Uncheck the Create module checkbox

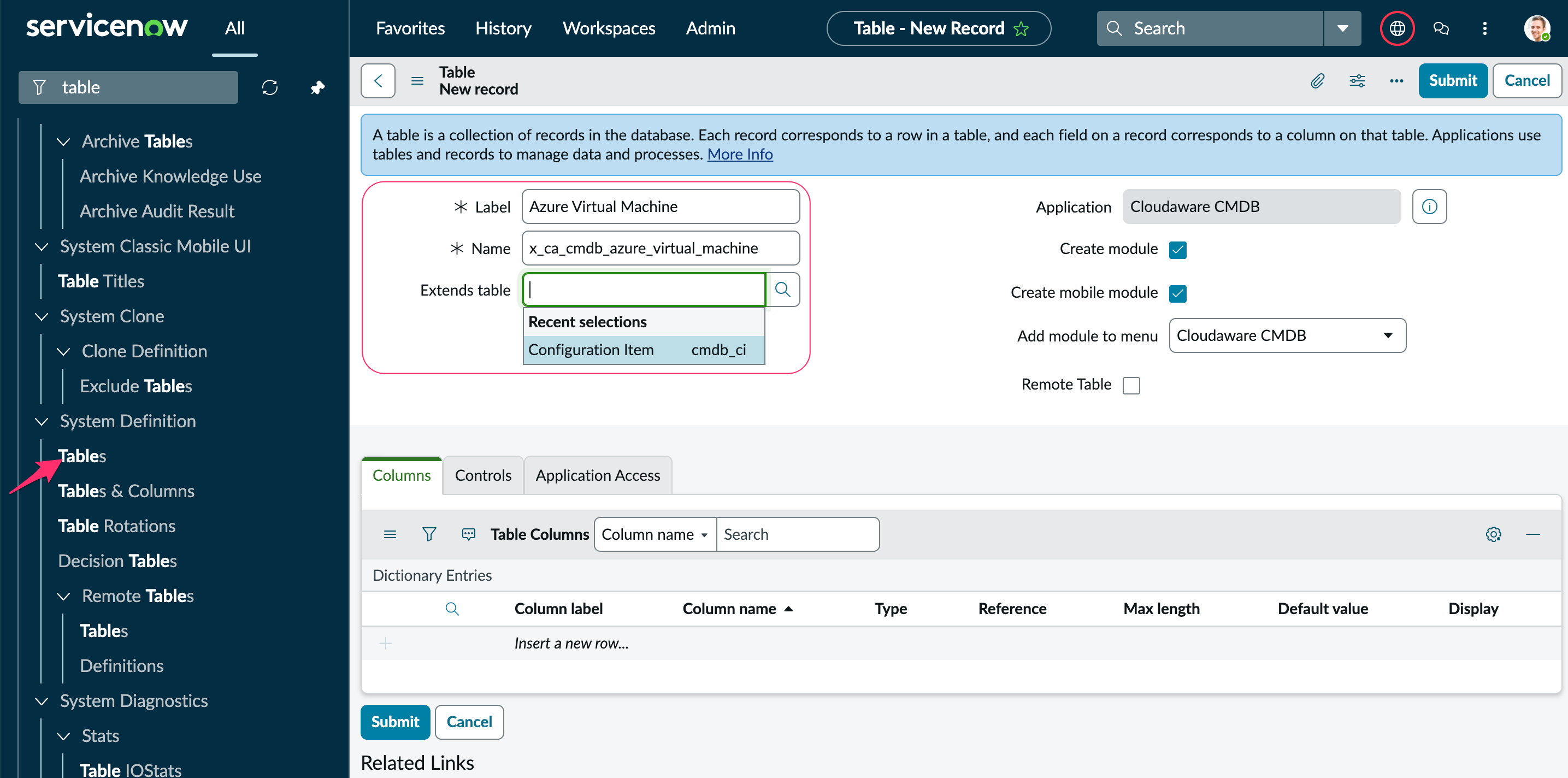1178,250
